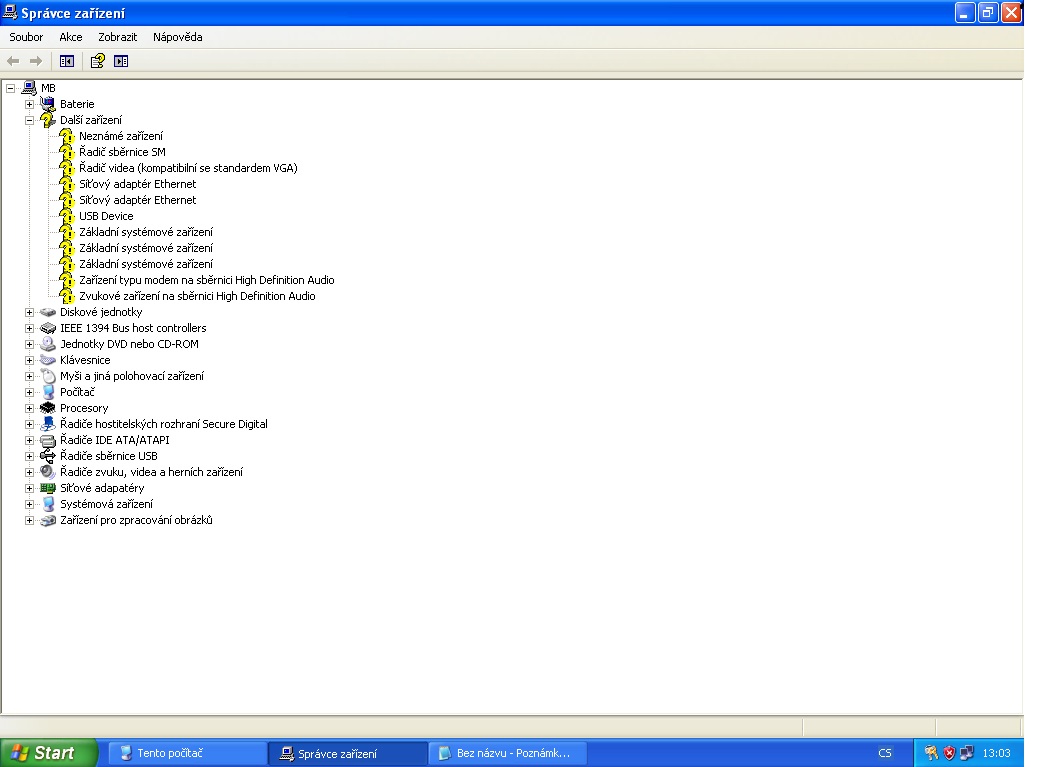This screenshot has height=767, width=1044.
Task: Click the Systémová zařízení icon
Action: click(48, 504)
